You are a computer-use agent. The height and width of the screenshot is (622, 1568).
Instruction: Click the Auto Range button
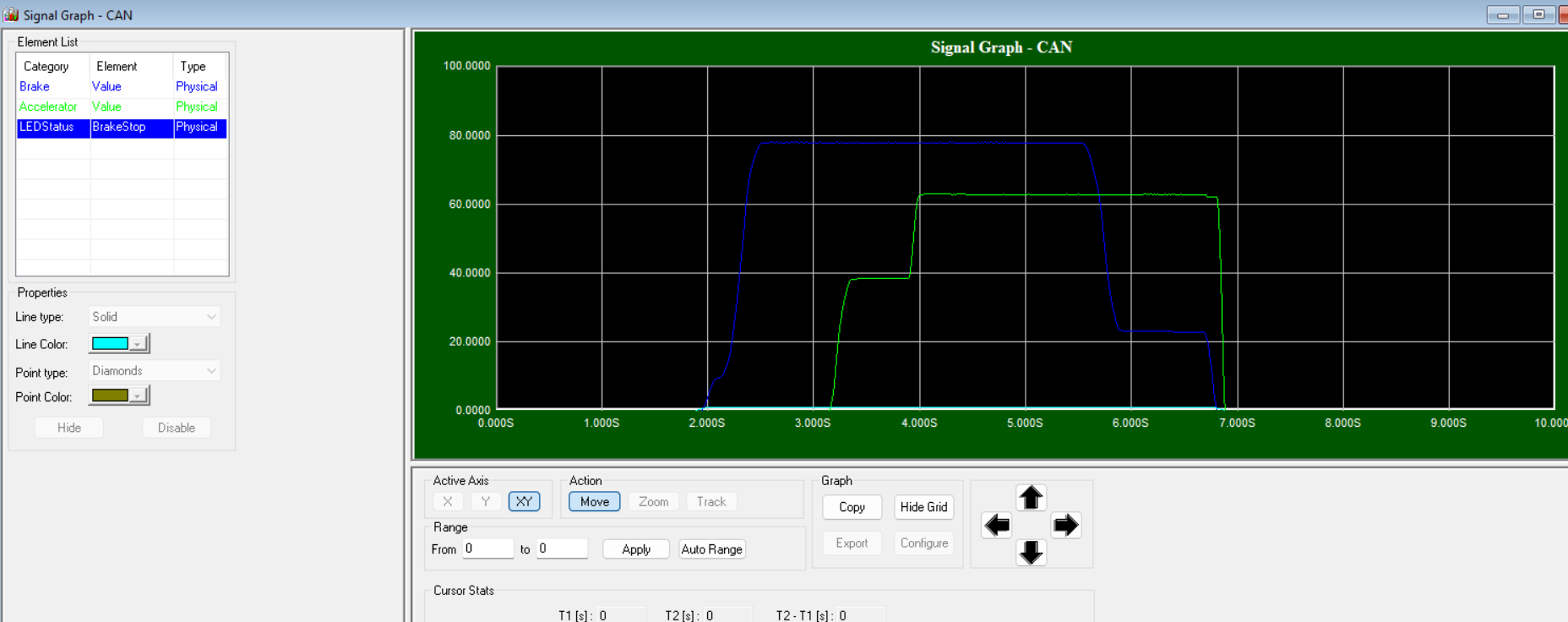tap(711, 549)
